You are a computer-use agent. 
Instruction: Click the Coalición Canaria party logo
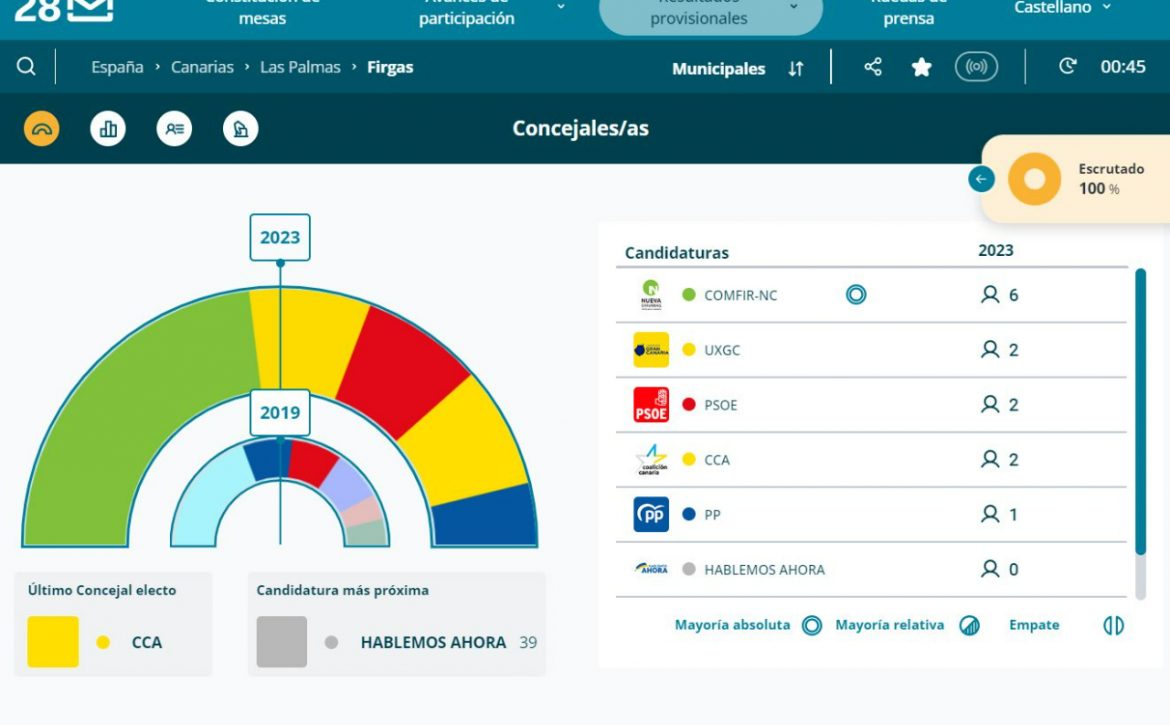651,459
